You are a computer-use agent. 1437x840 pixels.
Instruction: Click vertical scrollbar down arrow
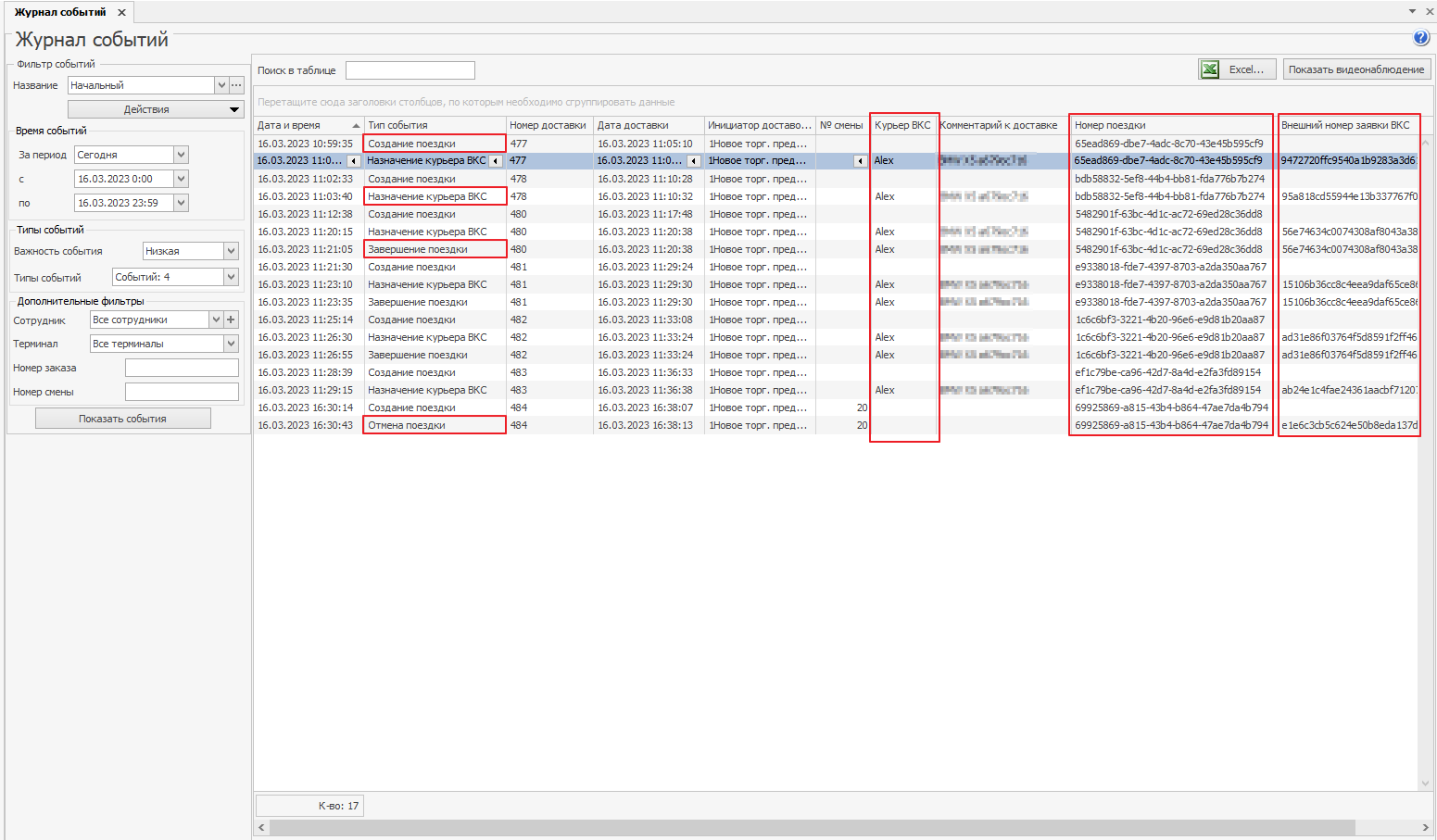(x=1425, y=784)
